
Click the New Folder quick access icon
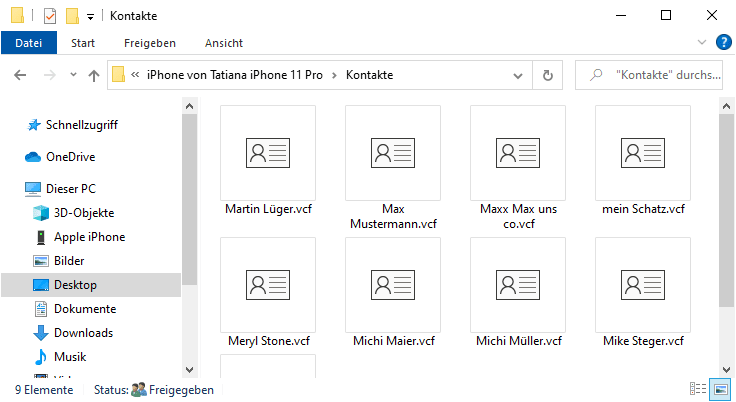coord(72,16)
